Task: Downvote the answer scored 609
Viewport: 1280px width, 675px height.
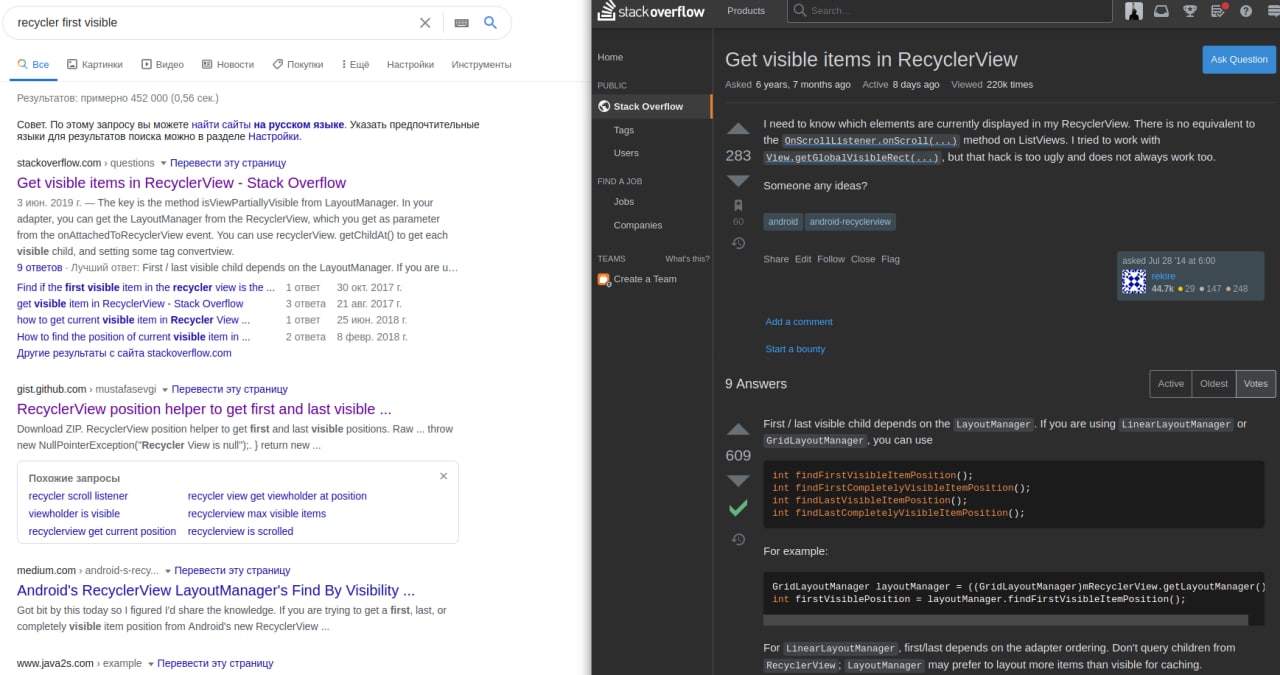Action: [738, 481]
